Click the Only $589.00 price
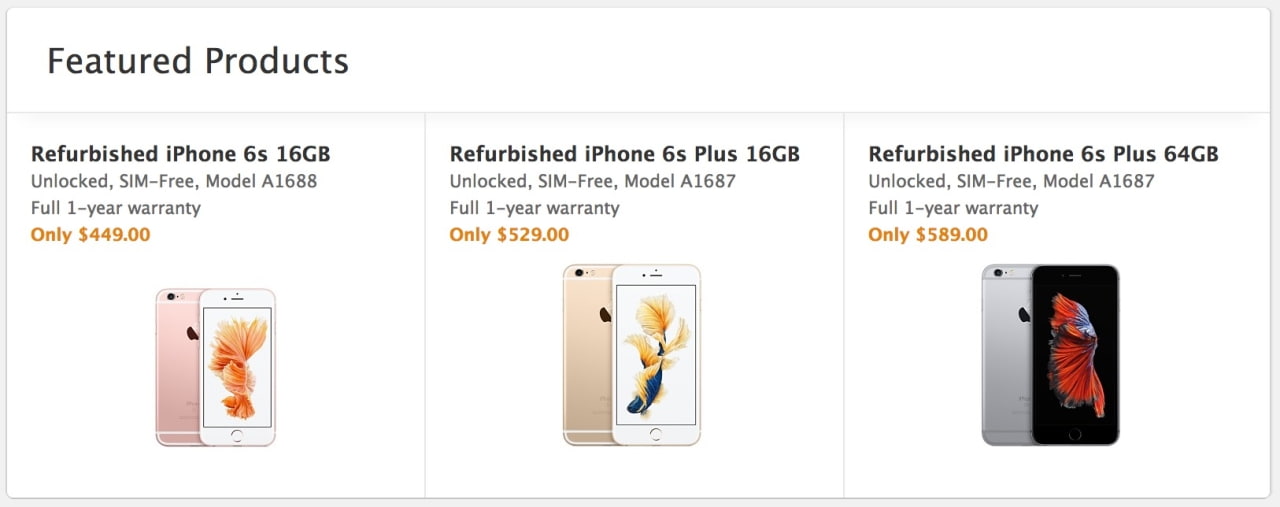The height and width of the screenshot is (507, 1280). (928, 235)
